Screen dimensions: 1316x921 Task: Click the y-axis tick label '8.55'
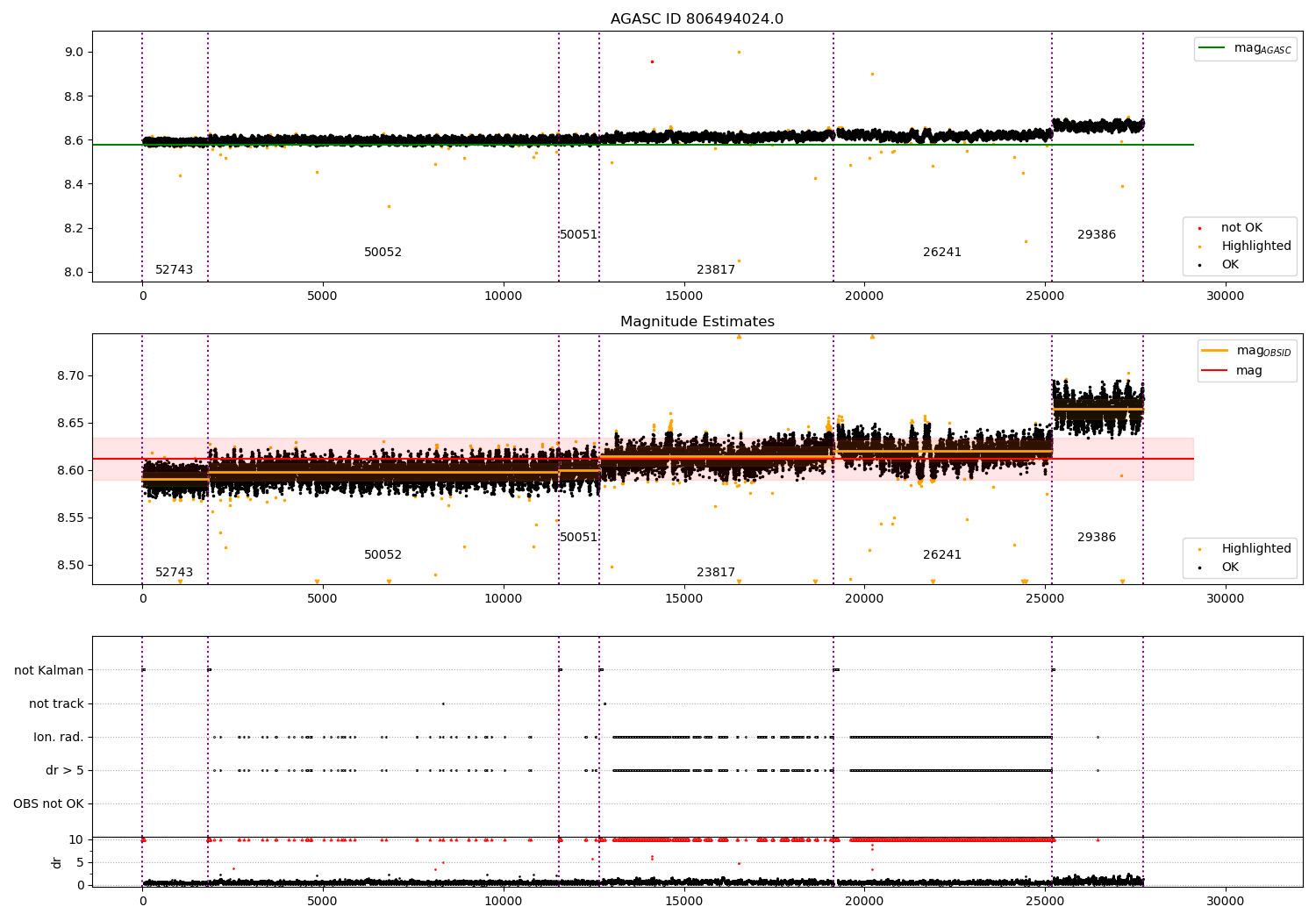70,518
